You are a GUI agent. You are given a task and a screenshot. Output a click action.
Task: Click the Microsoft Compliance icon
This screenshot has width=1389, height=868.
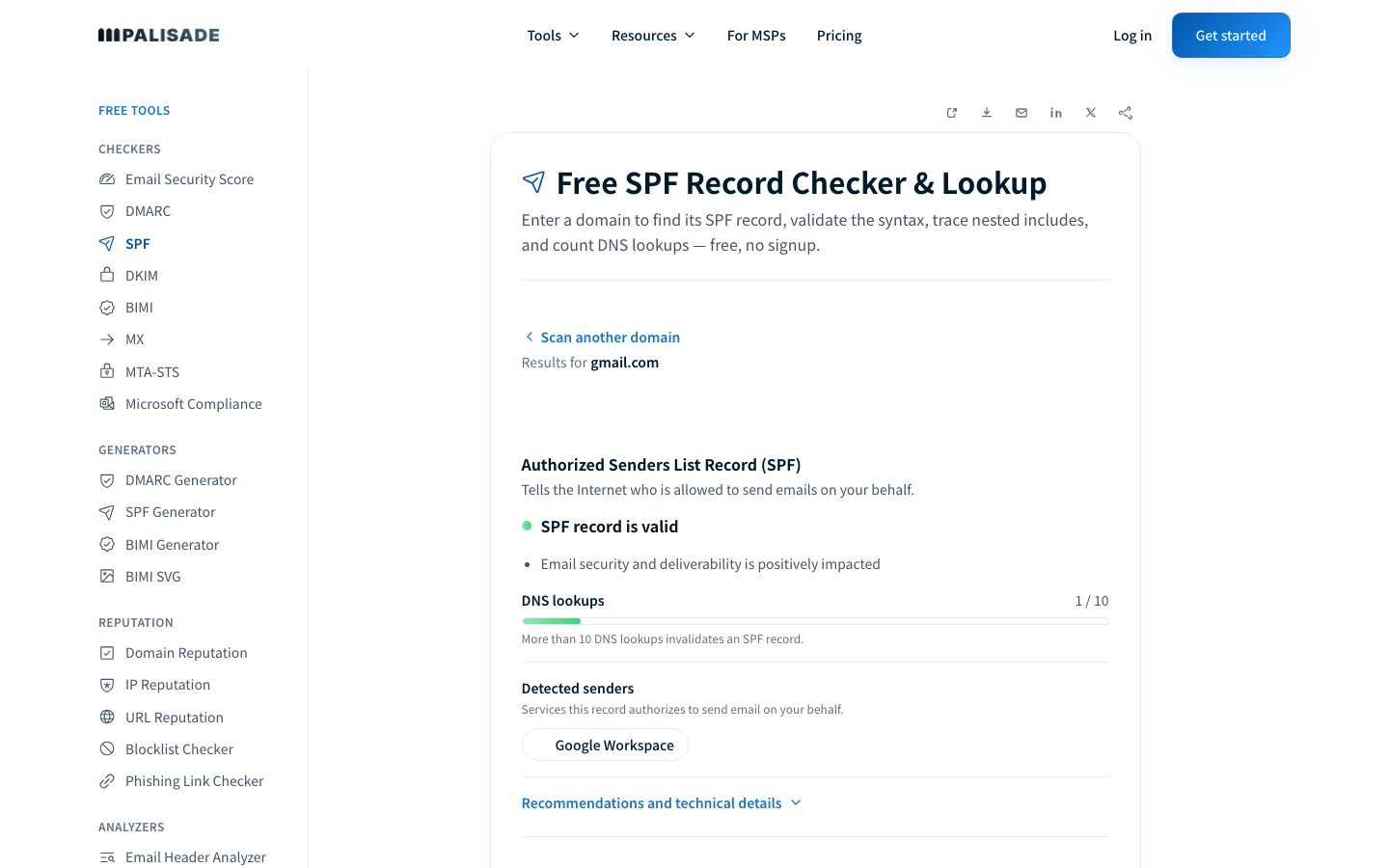point(107,403)
